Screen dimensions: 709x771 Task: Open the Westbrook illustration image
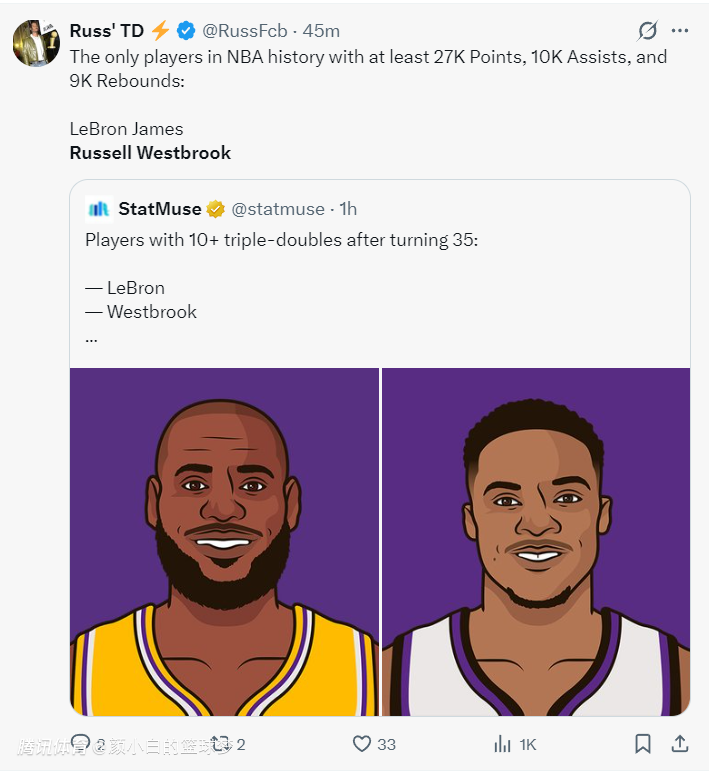[536, 541]
